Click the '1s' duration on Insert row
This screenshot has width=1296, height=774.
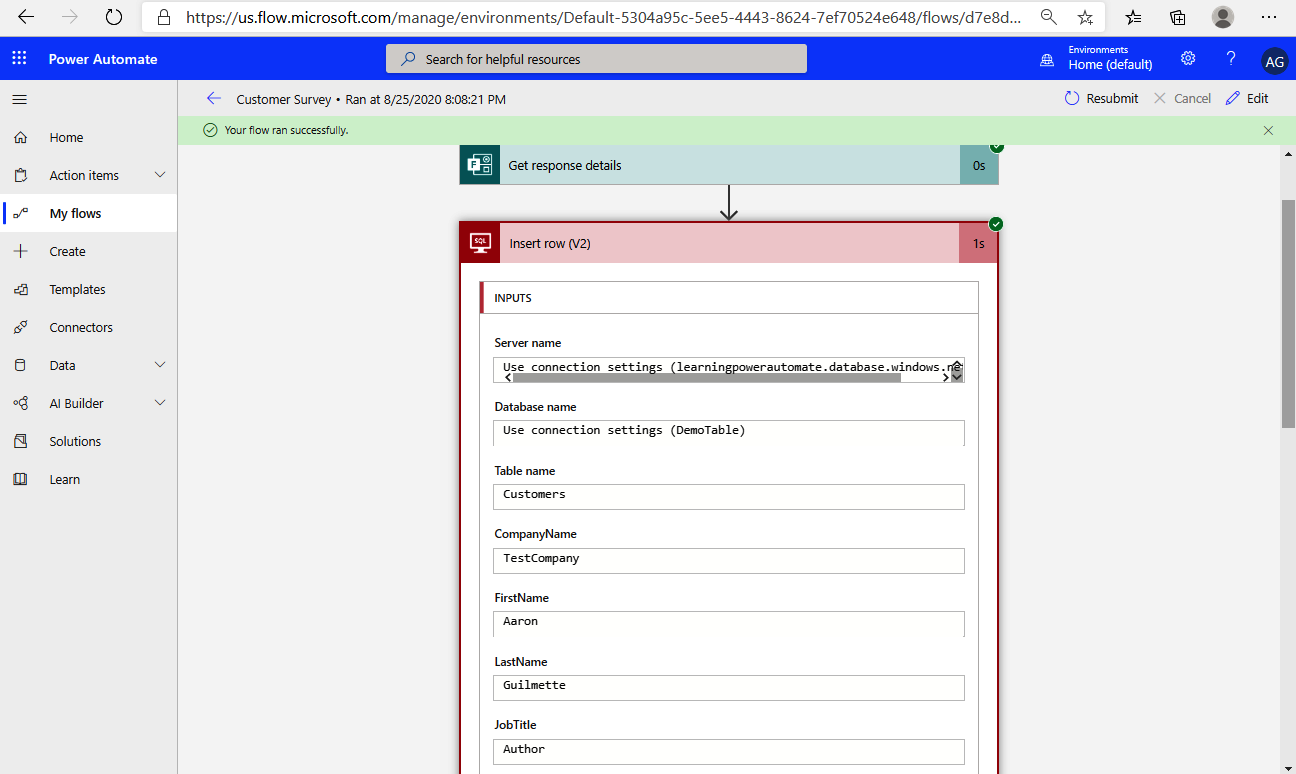click(x=978, y=243)
